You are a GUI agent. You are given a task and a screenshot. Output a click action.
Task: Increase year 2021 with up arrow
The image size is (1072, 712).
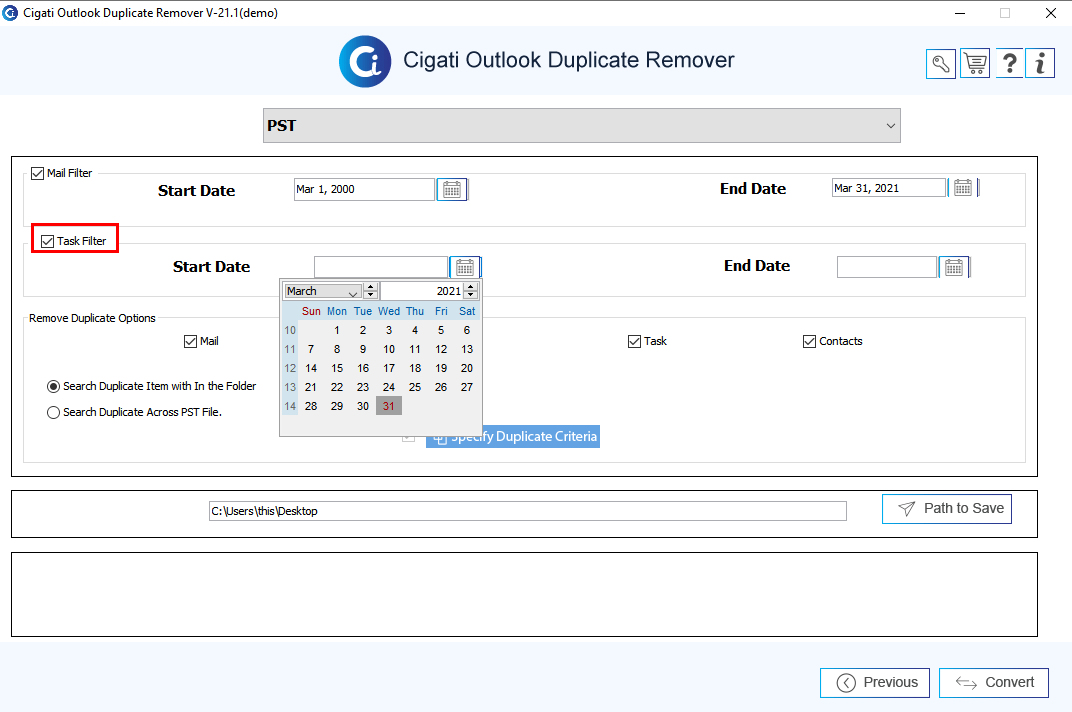470,287
